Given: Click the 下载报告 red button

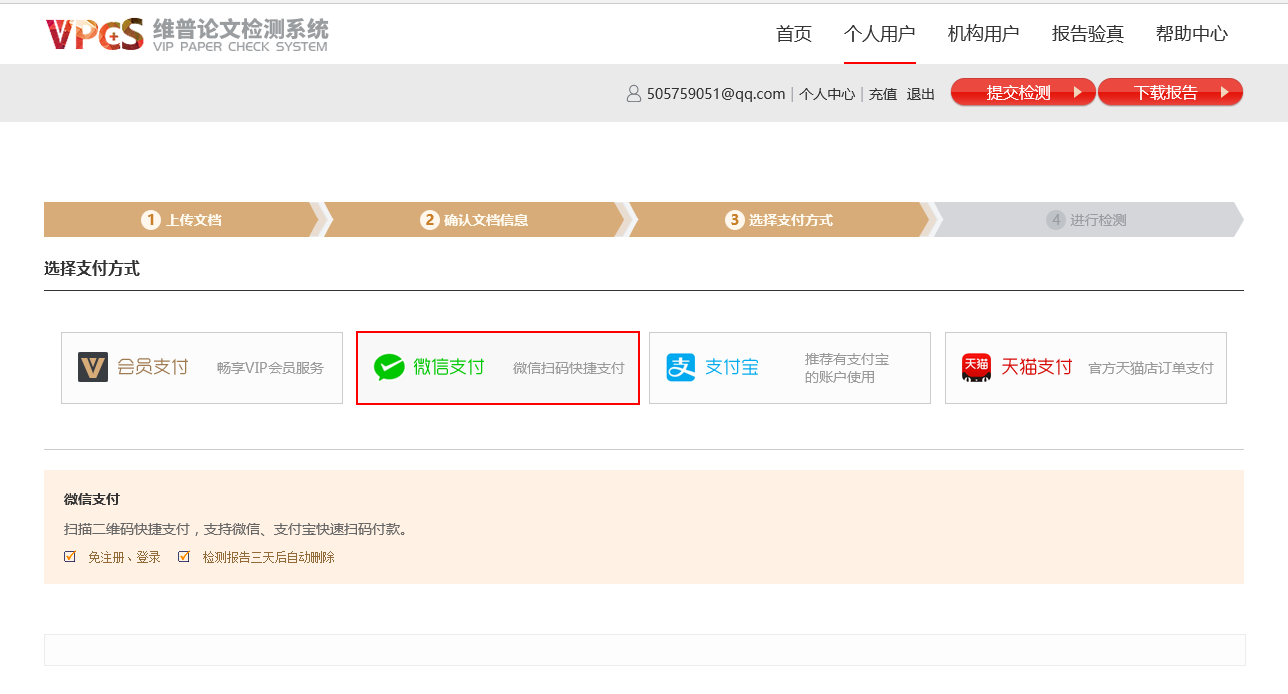Looking at the screenshot, I should click(1170, 92).
